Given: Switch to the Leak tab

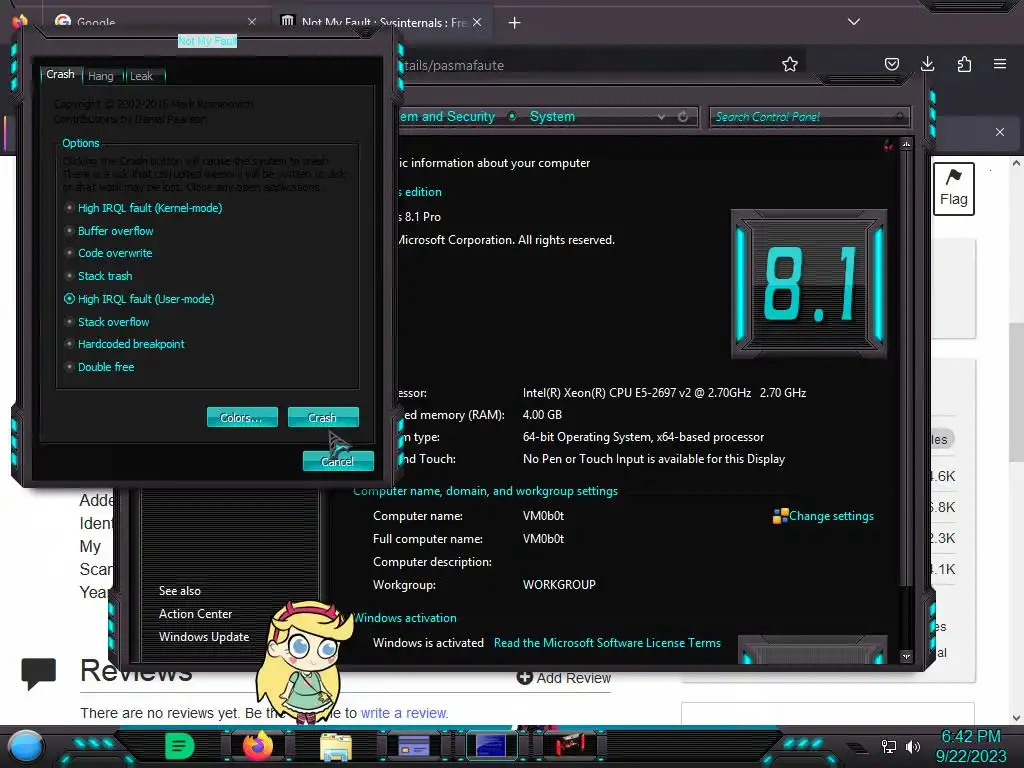Looking at the screenshot, I should coord(142,76).
